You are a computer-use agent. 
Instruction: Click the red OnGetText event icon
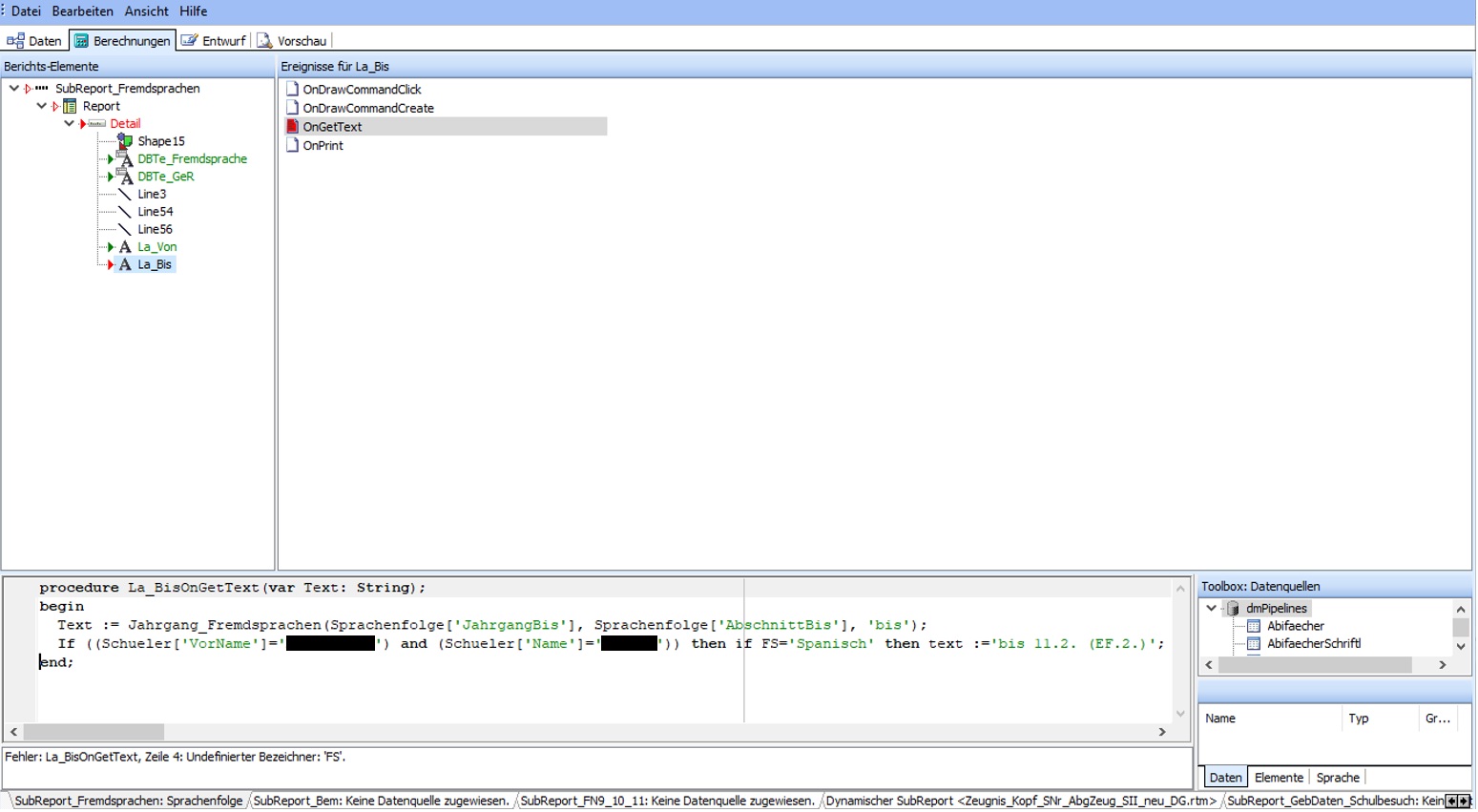point(293,127)
